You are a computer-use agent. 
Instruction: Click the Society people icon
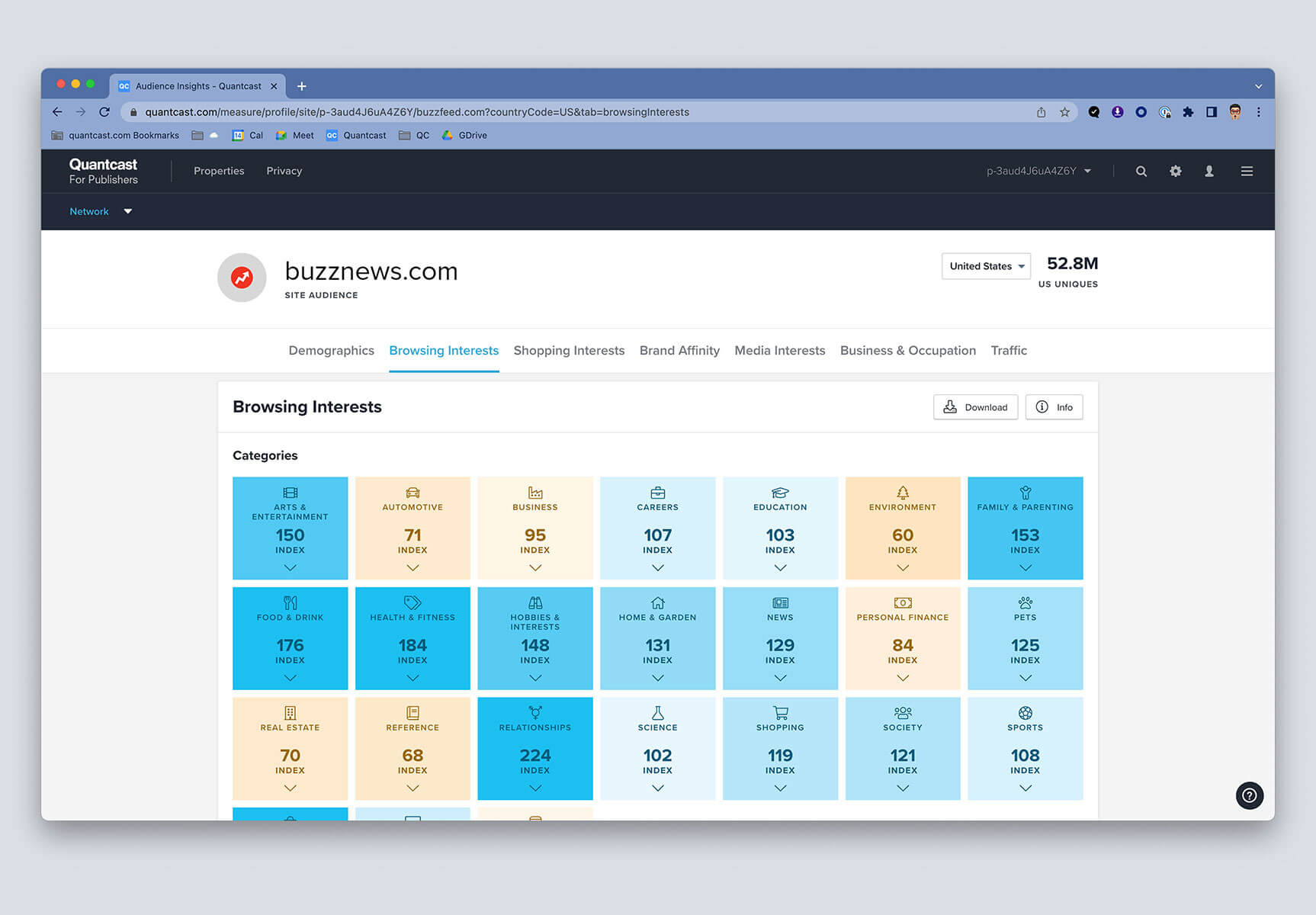click(903, 713)
